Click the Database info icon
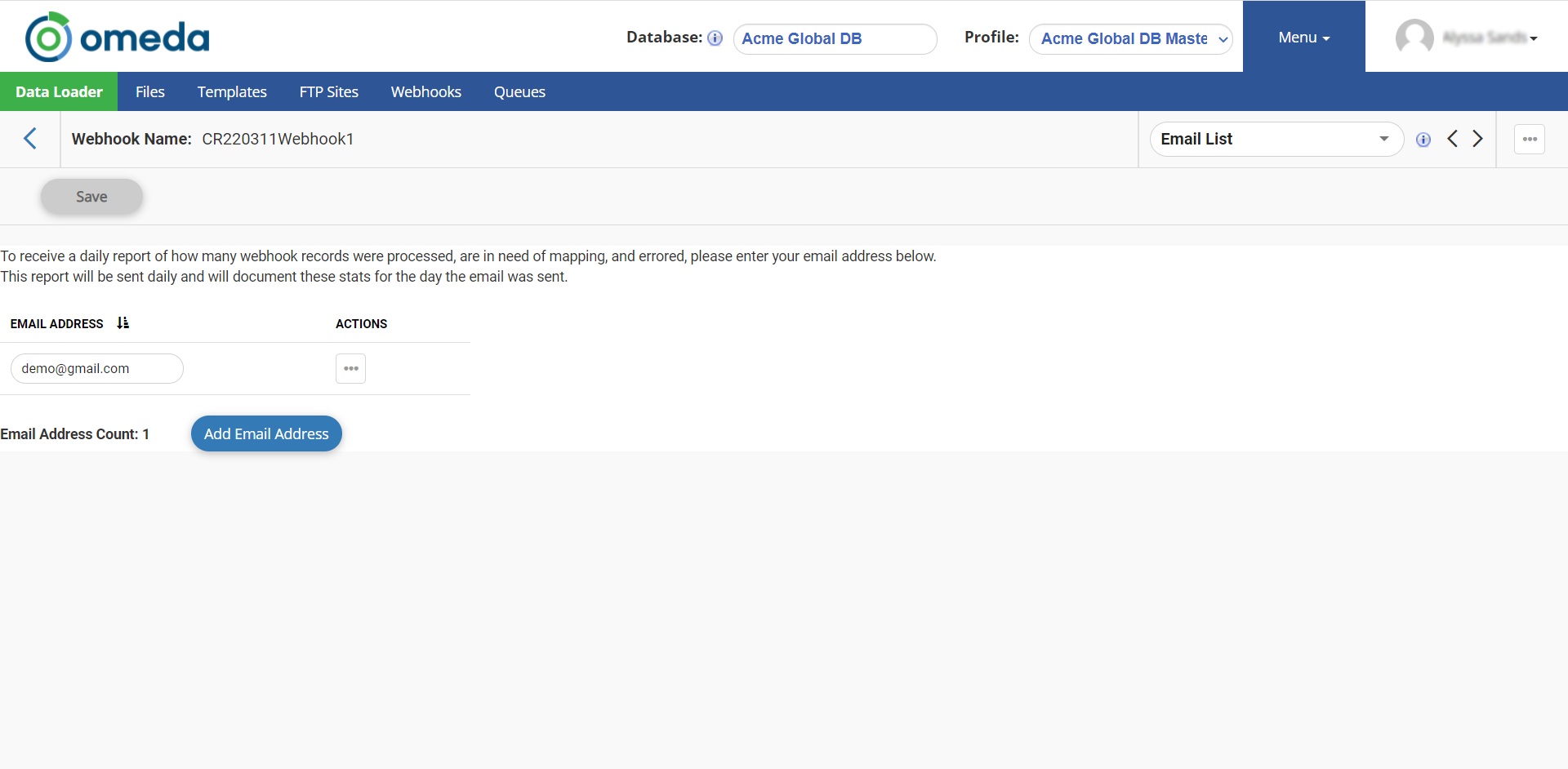Screen dimensions: 1568x769 715,38
